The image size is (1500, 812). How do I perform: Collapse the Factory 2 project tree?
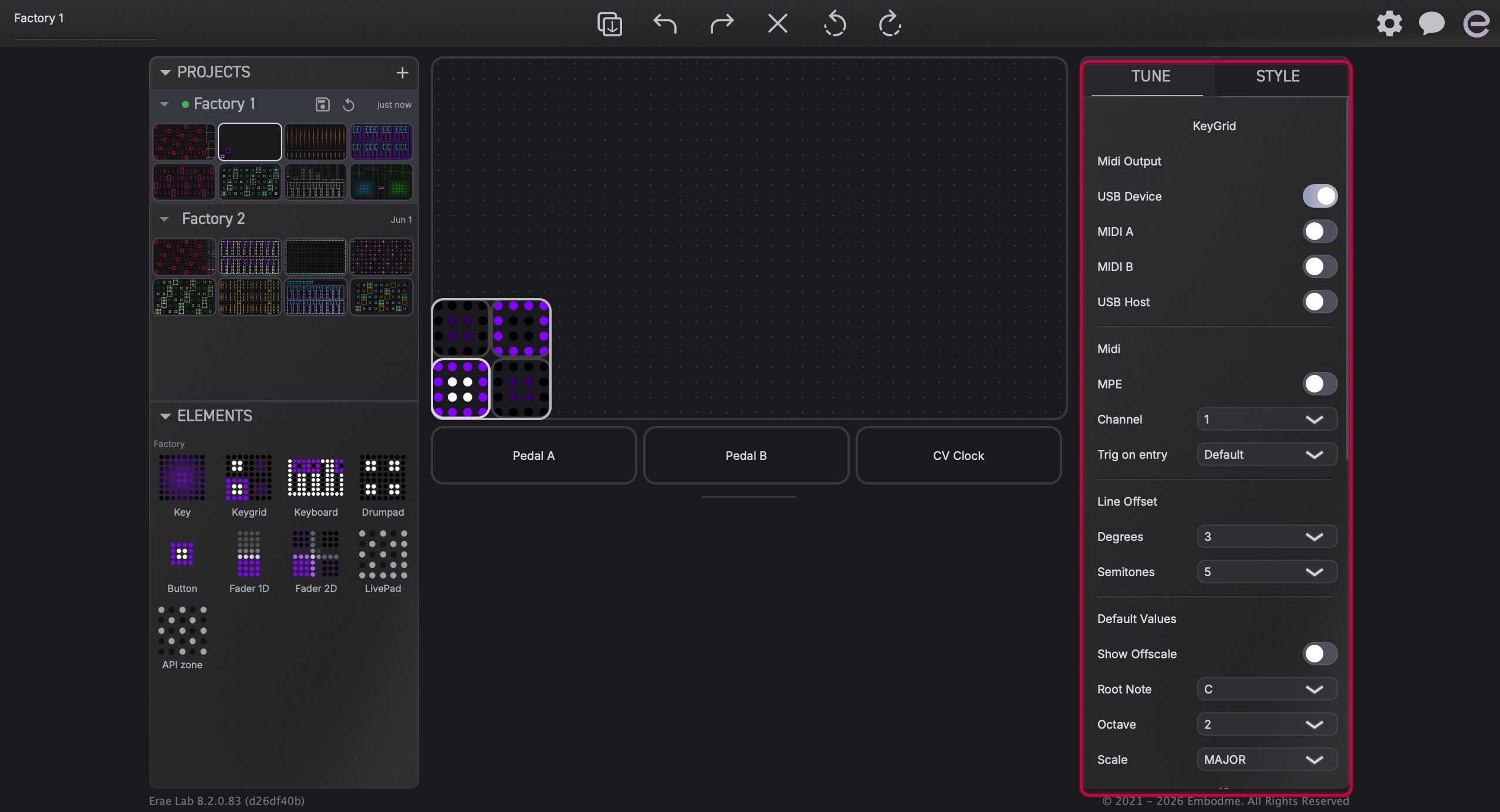coord(164,219)
